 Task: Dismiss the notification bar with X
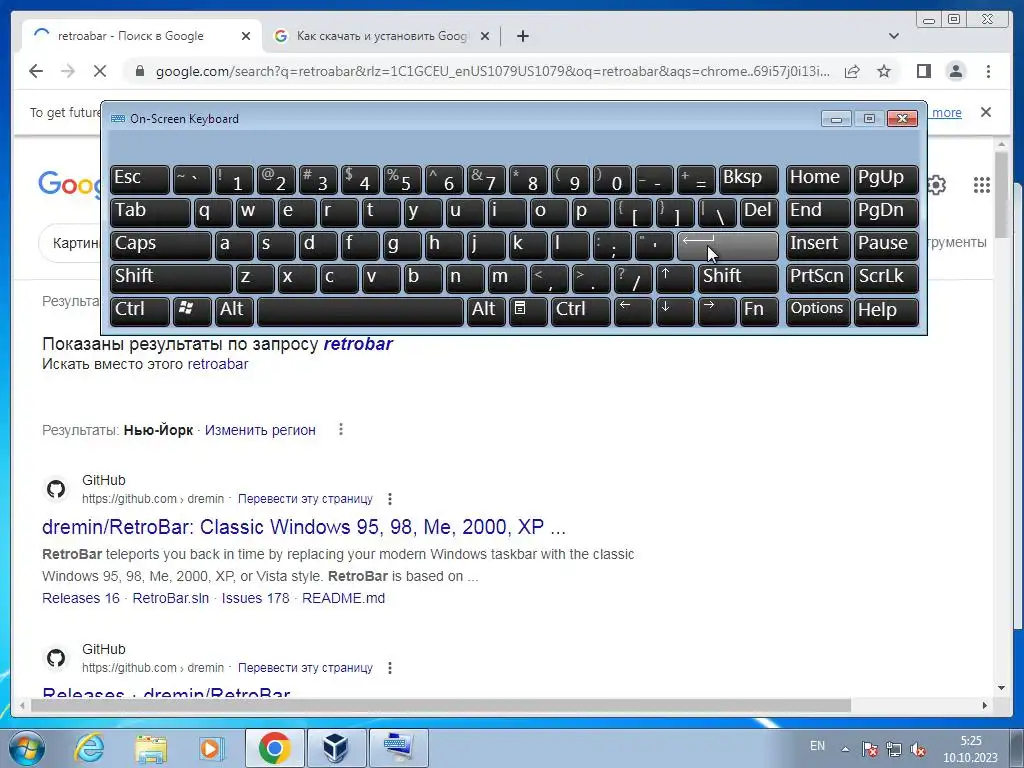(986, 112)
